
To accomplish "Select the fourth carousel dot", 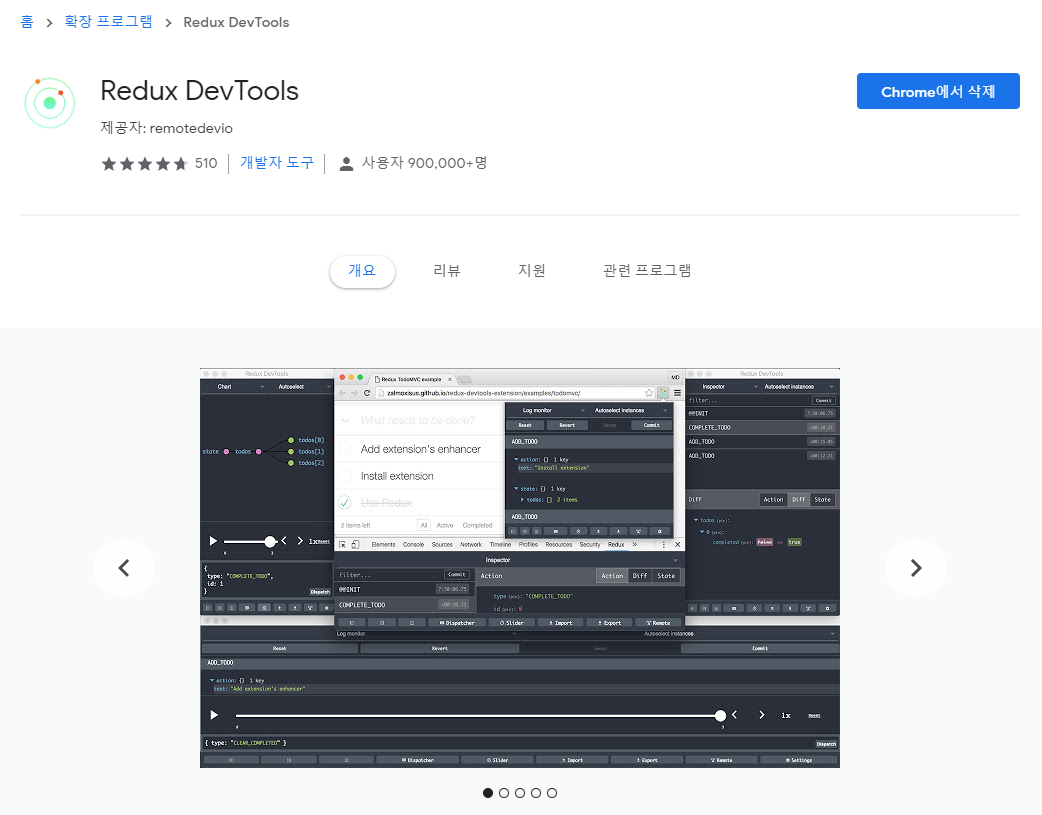I will [536, 792].
